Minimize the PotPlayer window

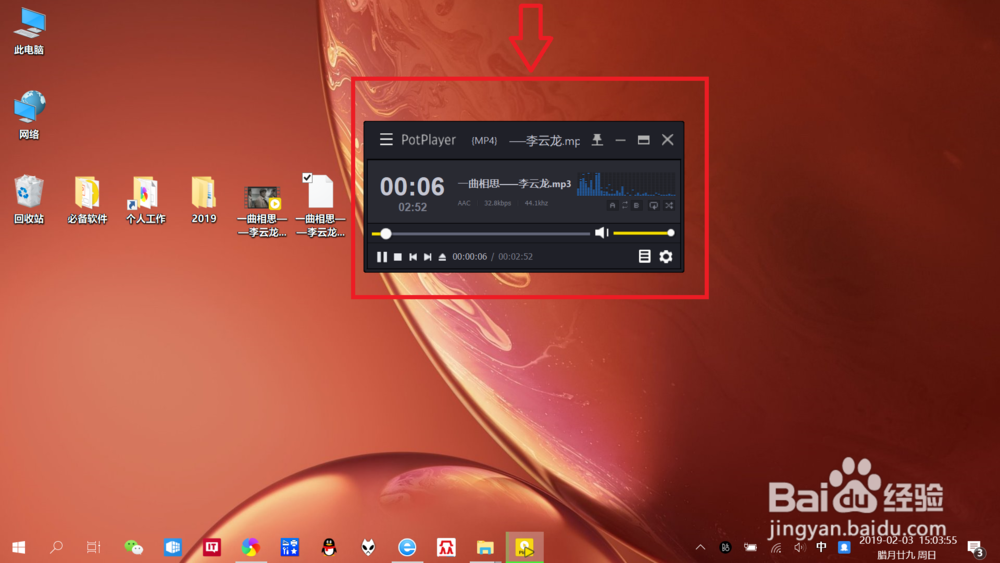[620, 140]
